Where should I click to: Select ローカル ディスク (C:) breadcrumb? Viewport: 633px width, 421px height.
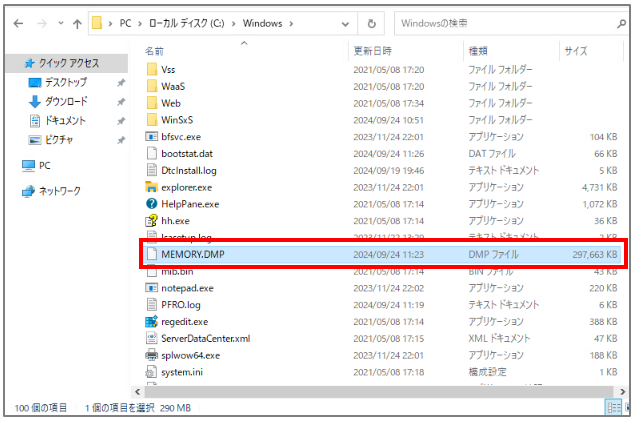click(187, 23)
